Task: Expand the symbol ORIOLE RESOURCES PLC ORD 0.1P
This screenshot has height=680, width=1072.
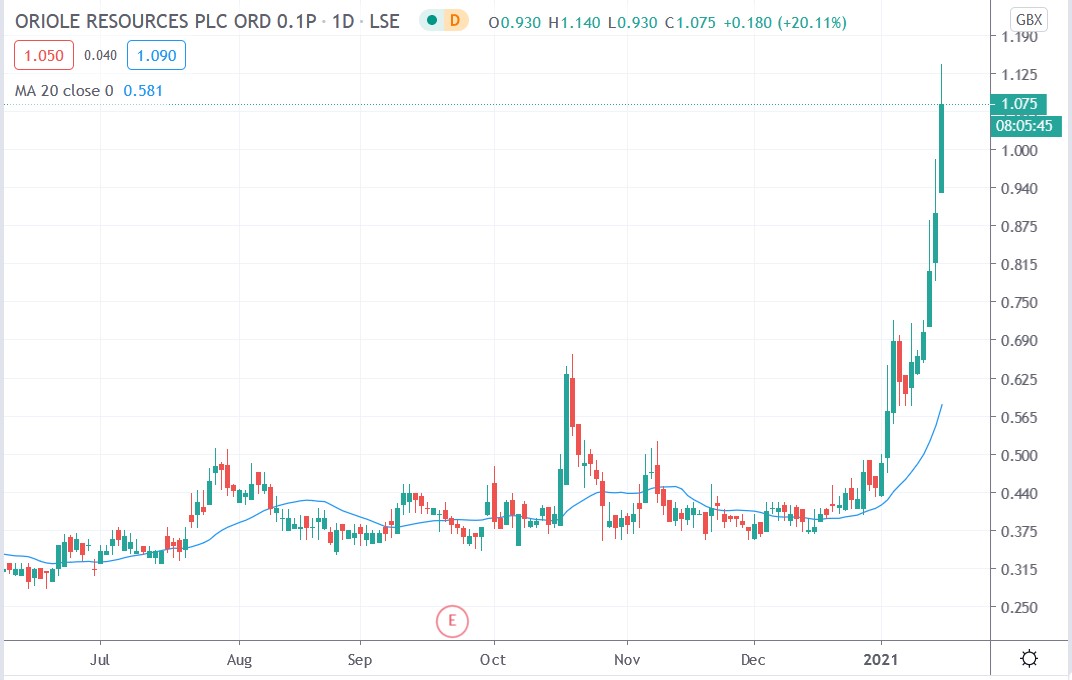Action: [165, 20]
